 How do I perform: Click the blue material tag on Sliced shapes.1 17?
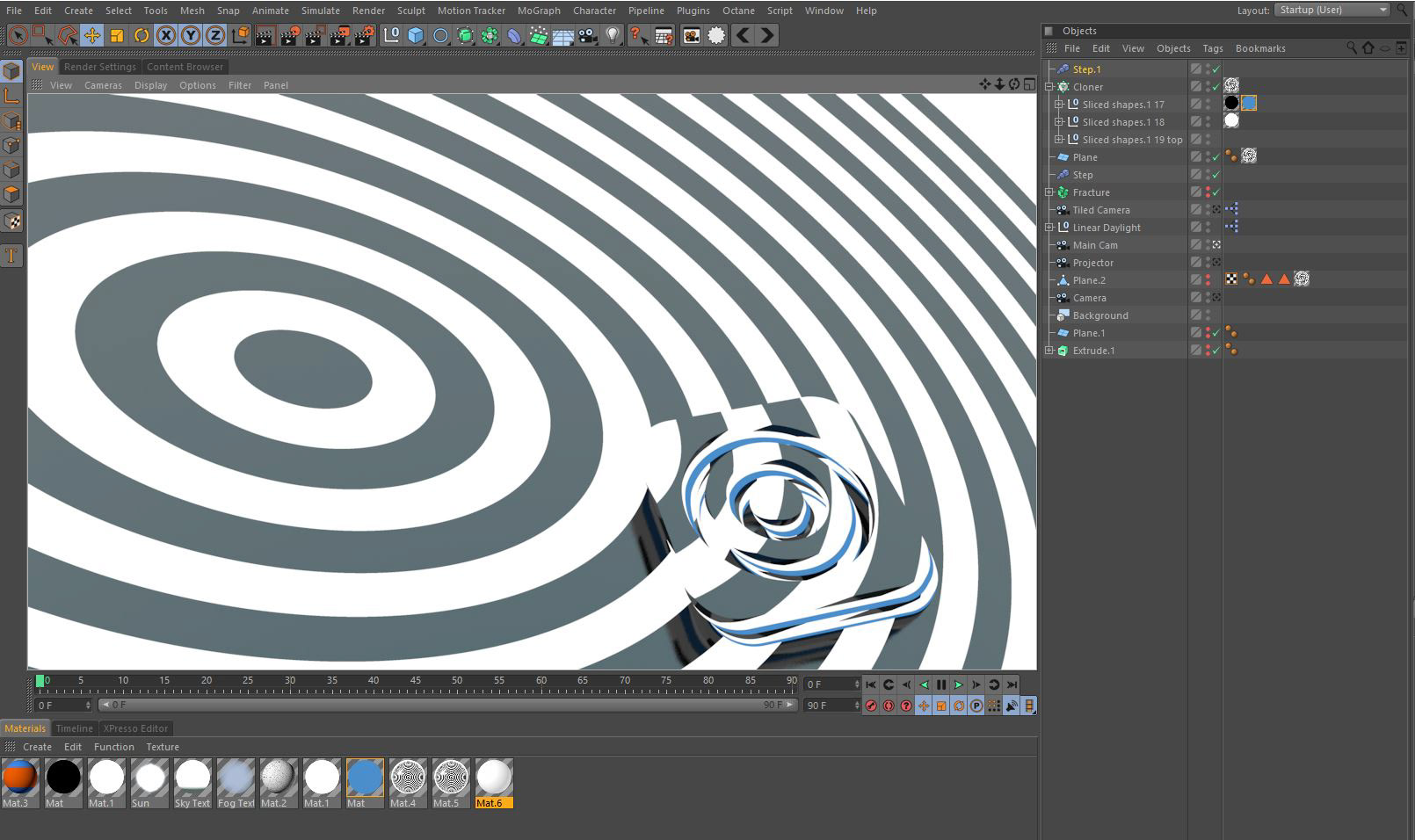click(1249, 104)
